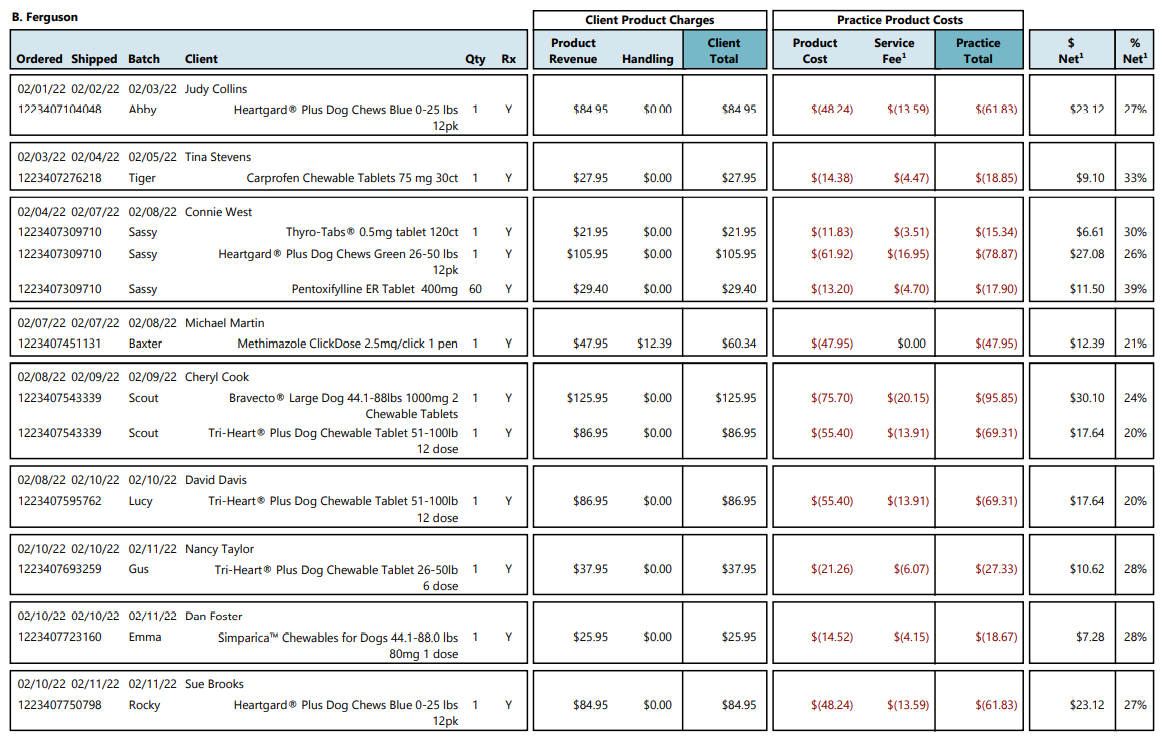The image size is (1163, 739).
Task: Click the $60.34 client total
Action: pyautogui.click(x=739, y=344)
